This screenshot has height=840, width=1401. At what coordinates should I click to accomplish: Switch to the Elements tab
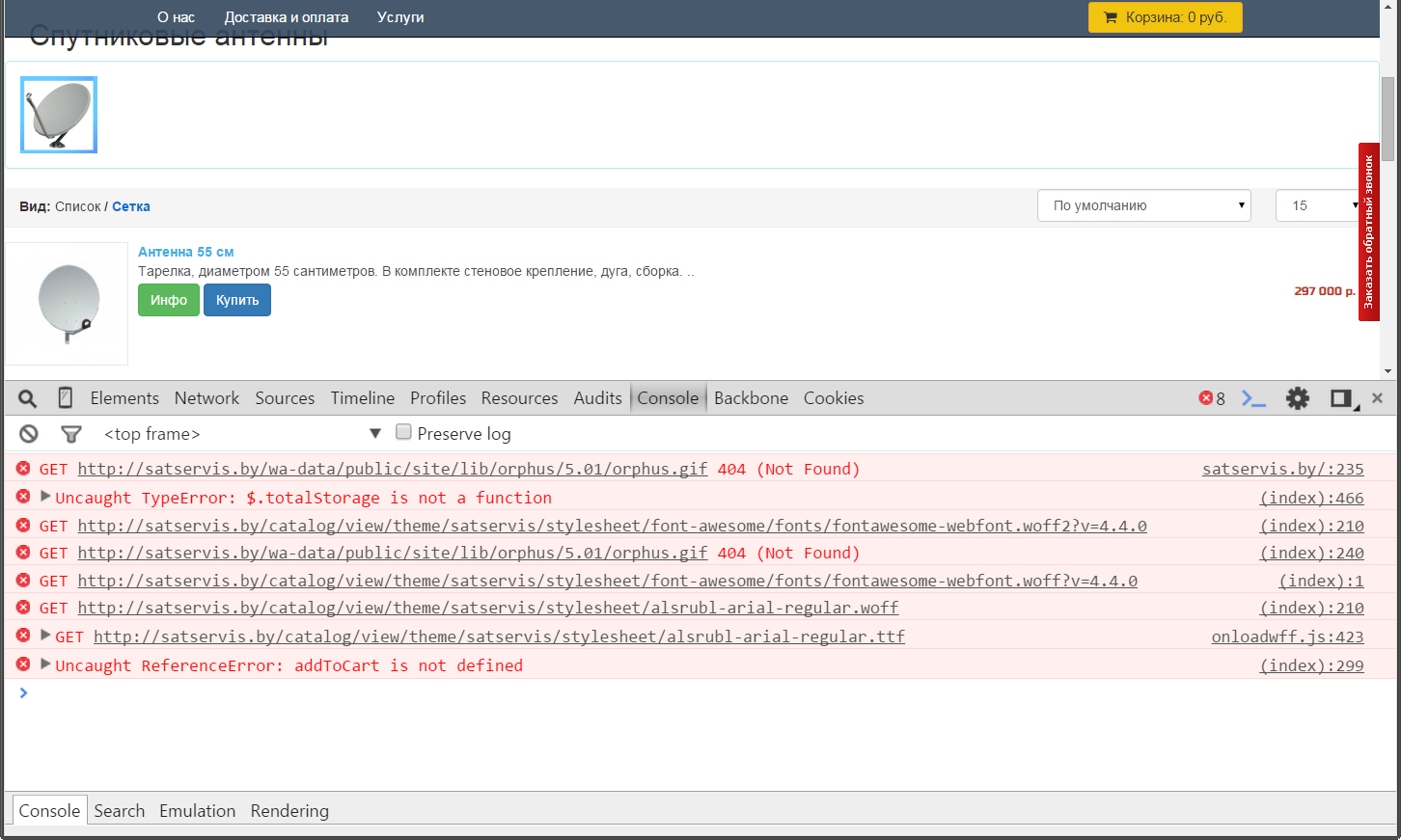click(x=124, y=398)
